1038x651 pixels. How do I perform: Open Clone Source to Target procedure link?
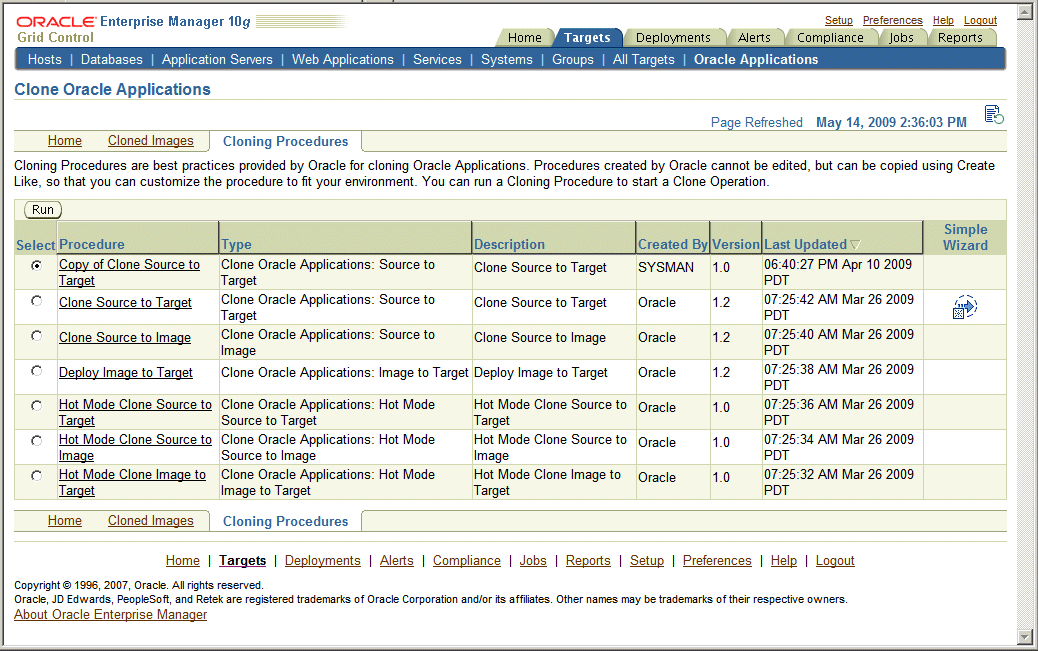pyautogui.click(x=125, y=303)
